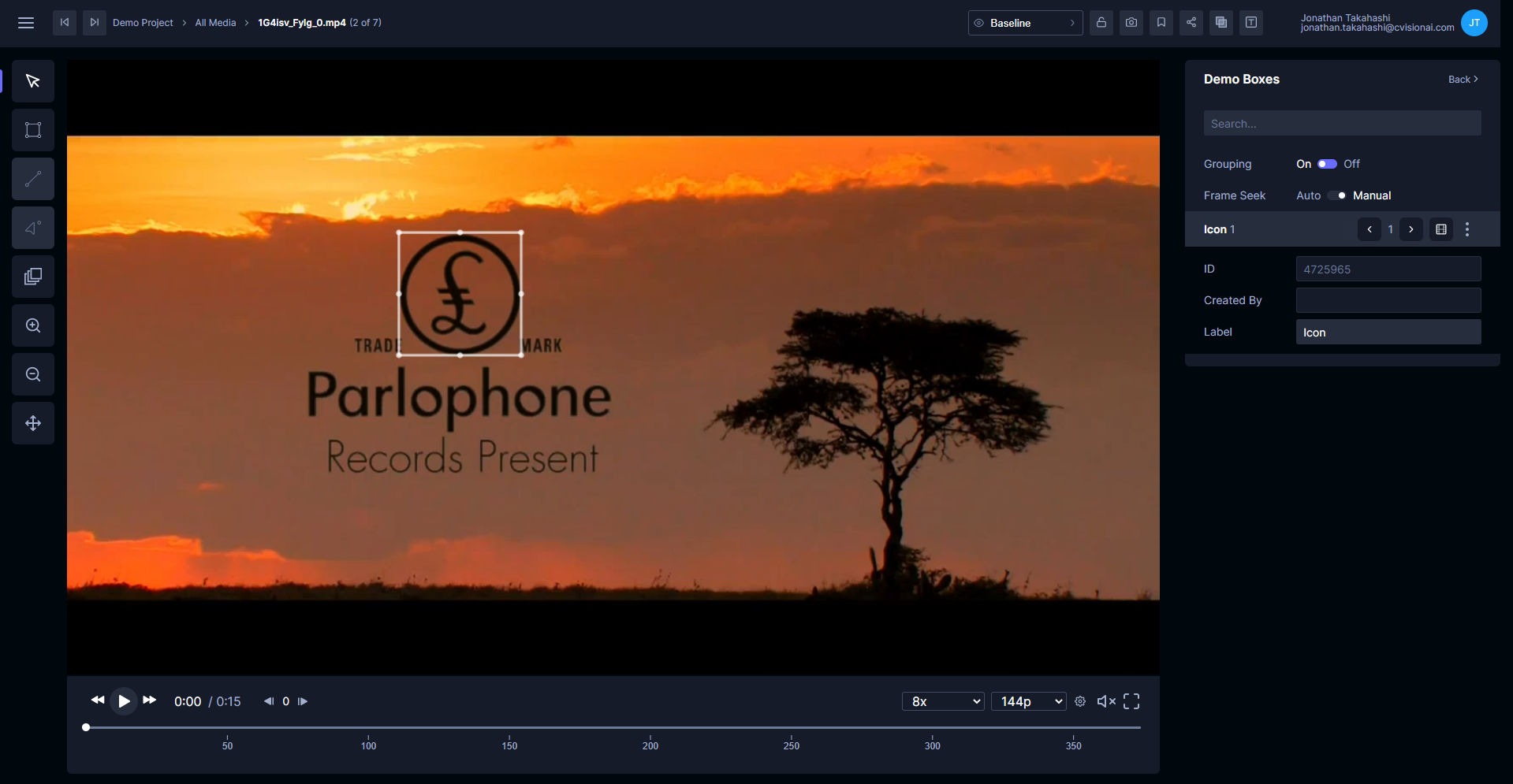Open the player settings gear

1080,701
